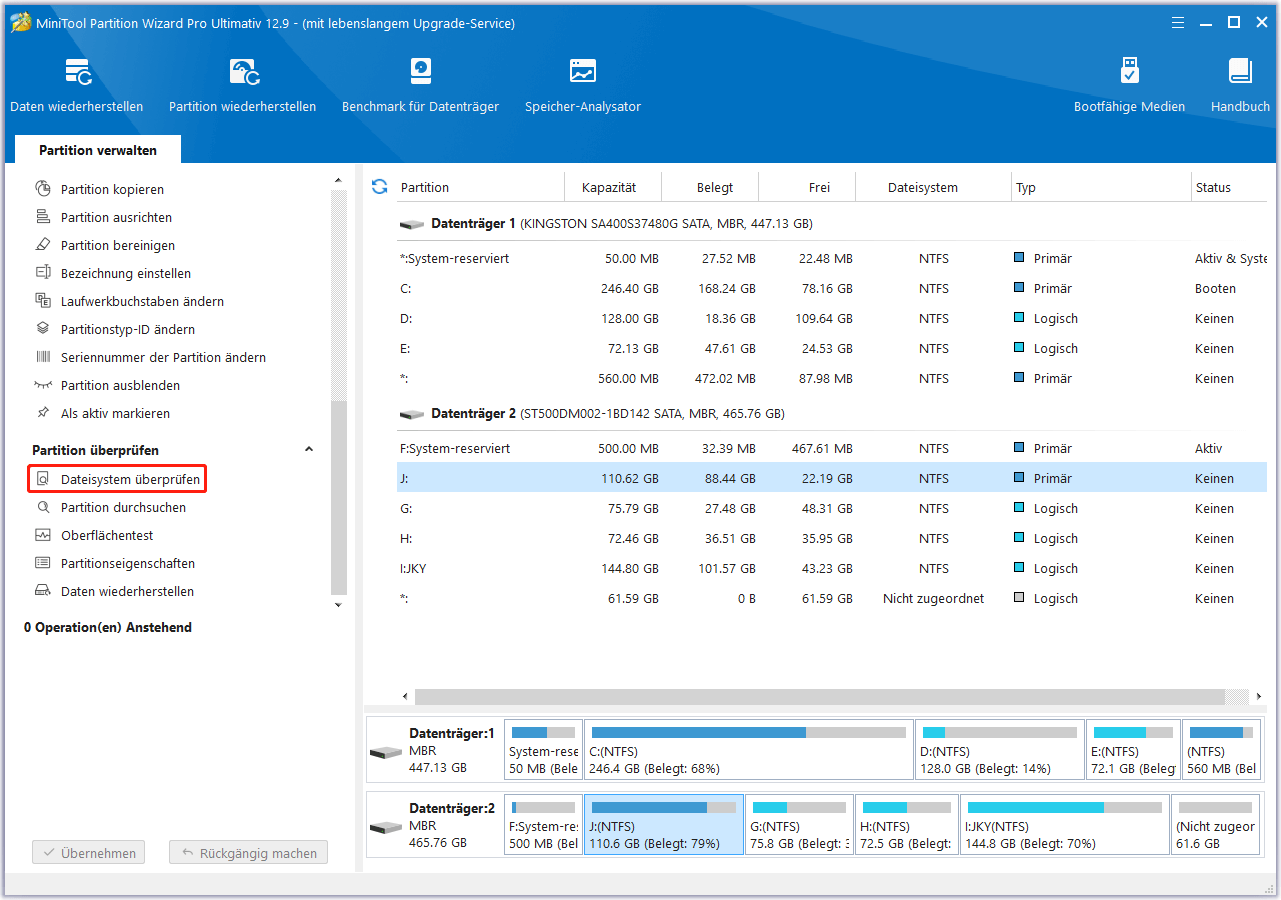Open Daten wiederherstellen in top toolbar
The height and width of the screenshot is (900, 1281).
coord(77,85)
